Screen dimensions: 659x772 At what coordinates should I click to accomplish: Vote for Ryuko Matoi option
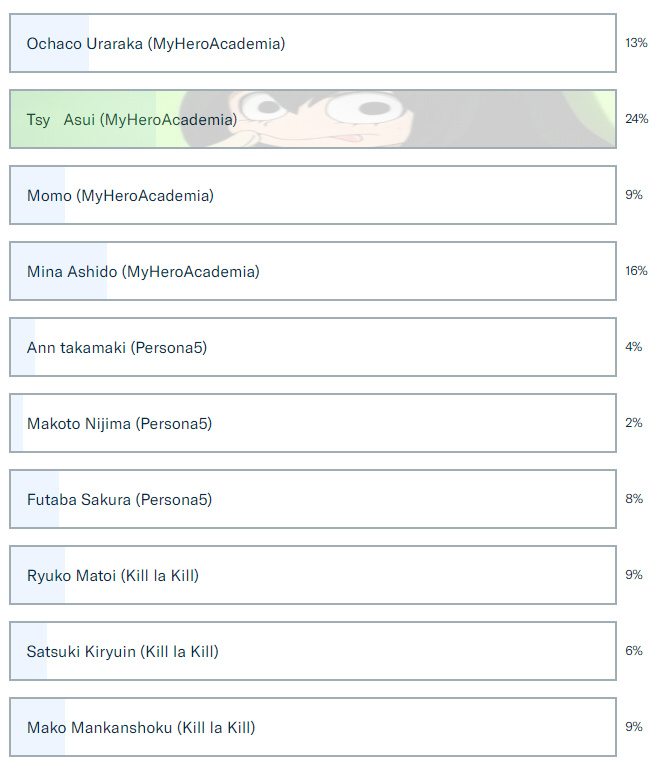point(313,575)
